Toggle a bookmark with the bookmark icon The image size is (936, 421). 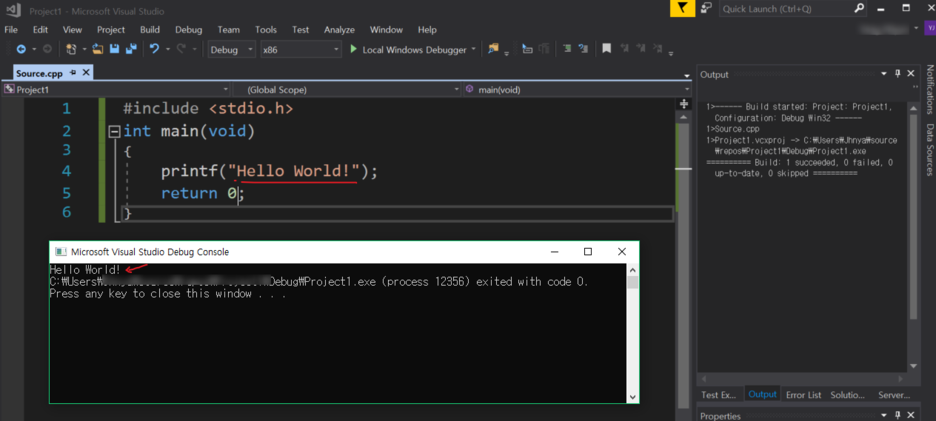coord(606,50)
